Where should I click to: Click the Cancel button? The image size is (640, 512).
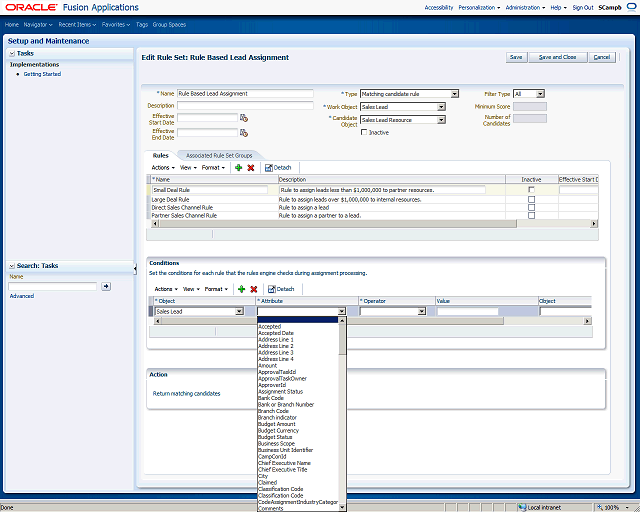[602, 57]
